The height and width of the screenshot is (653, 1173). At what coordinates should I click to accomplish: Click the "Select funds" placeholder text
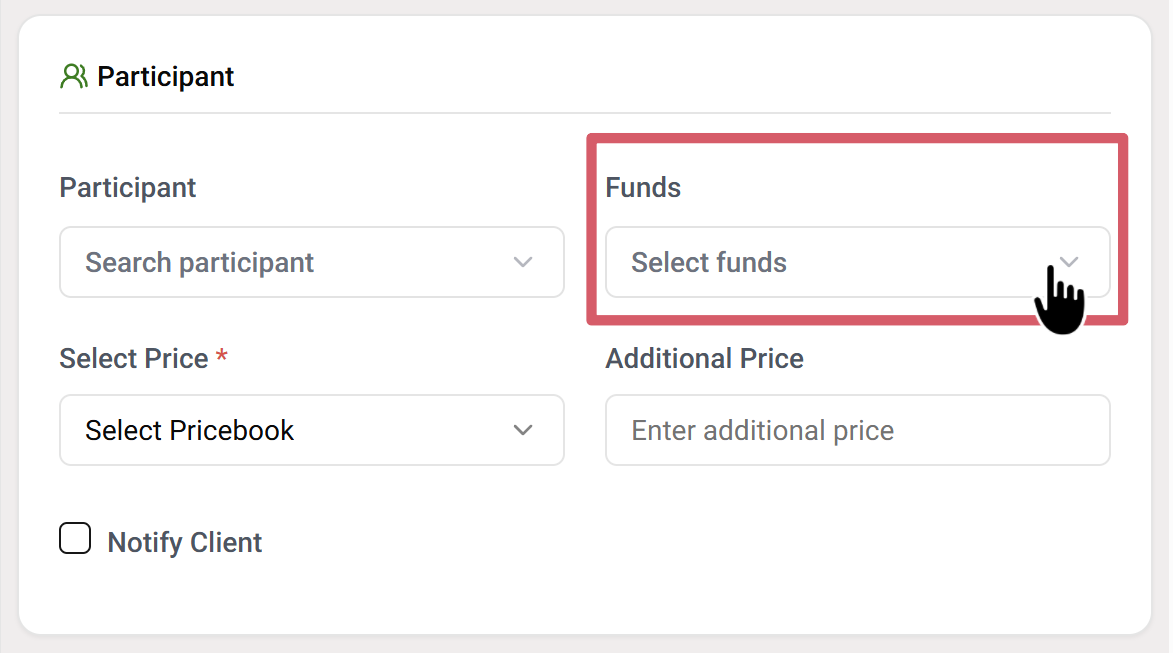coord(709,262)
